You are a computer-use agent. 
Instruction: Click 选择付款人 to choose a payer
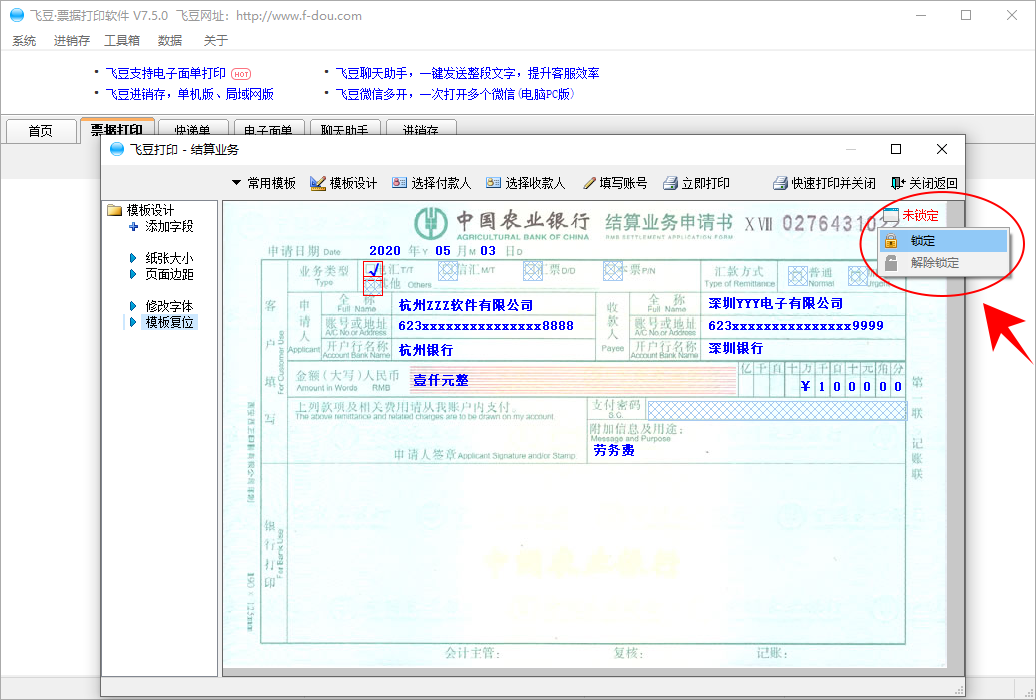click(431, 183)
